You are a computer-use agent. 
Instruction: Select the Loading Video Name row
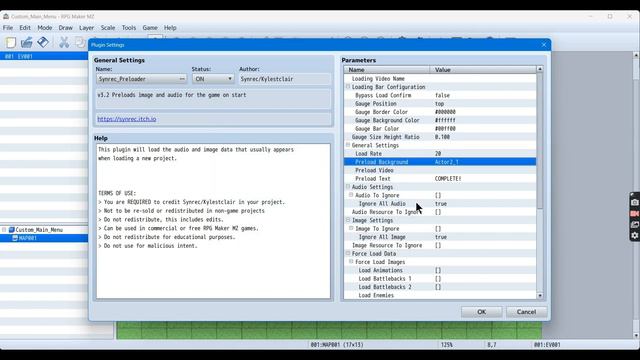click(440, 78)
